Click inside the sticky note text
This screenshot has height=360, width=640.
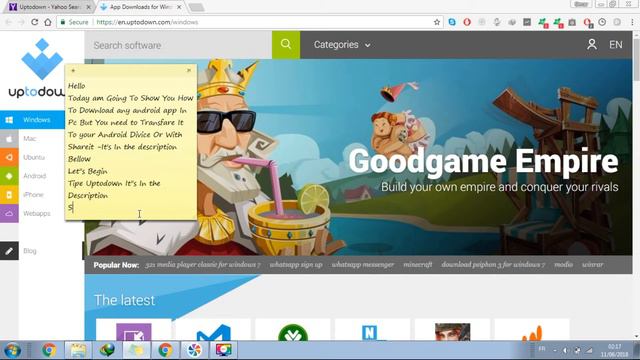click(131, 147)
